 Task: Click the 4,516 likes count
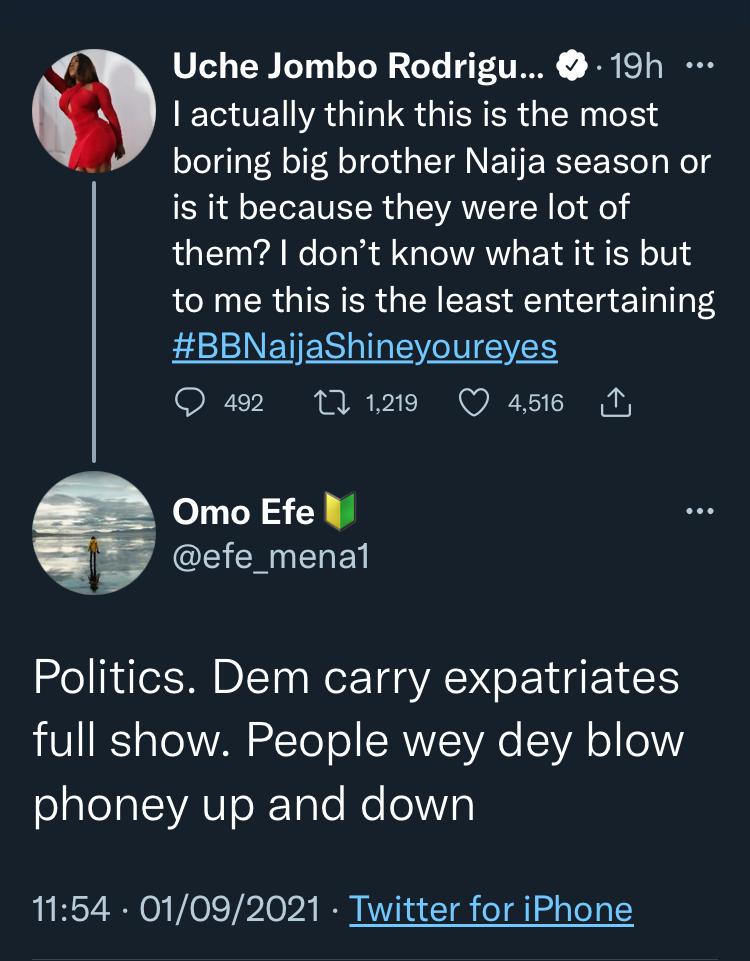535,404
